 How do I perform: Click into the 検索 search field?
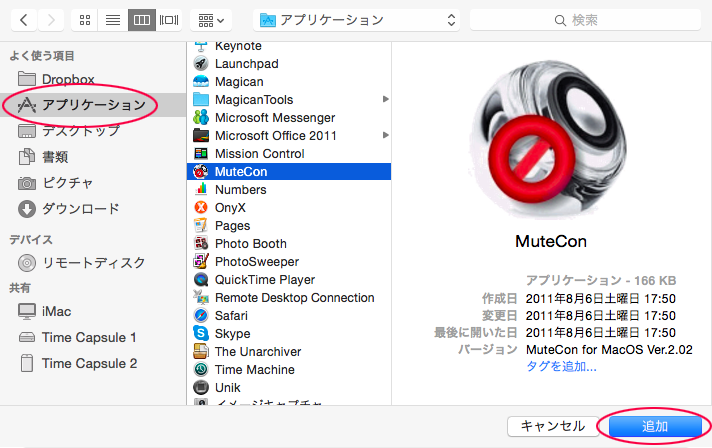[x=585, y=20]
